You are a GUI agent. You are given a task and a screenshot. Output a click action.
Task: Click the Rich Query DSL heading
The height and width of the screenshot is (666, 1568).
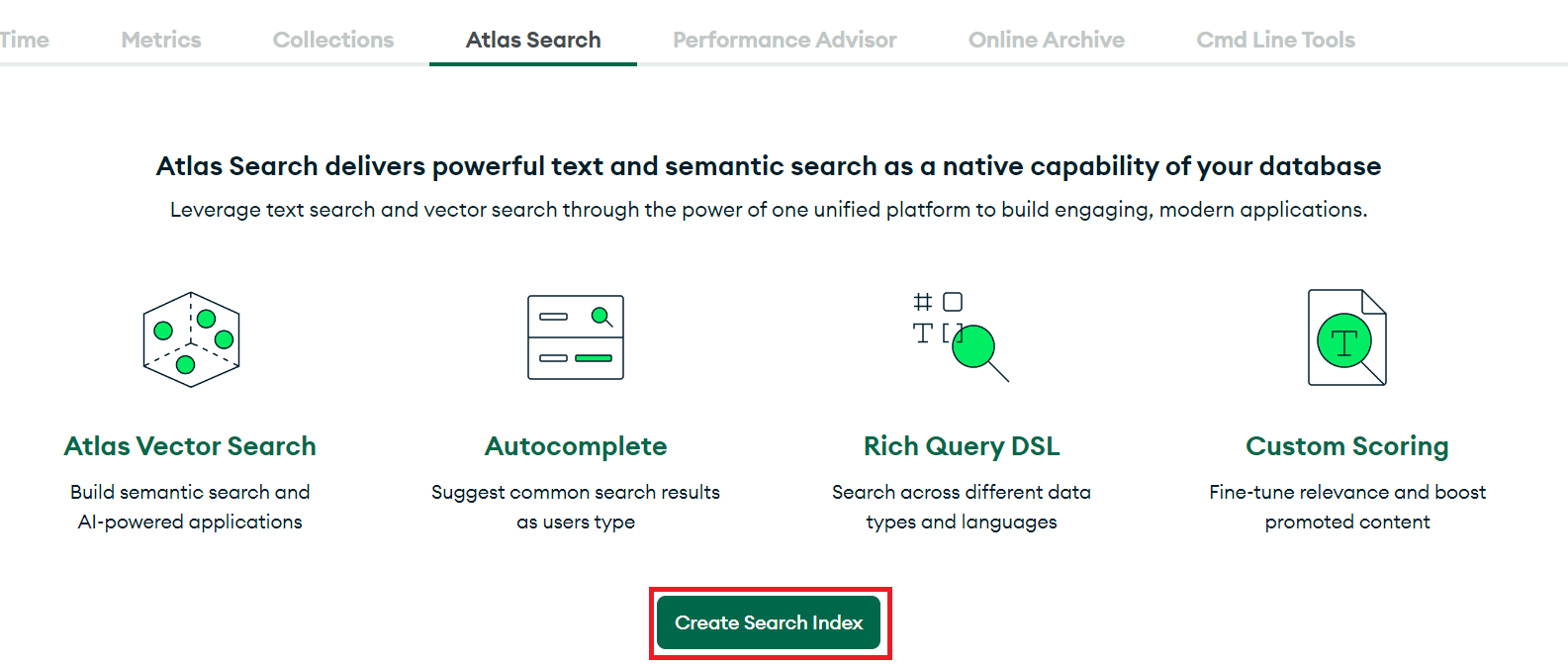(x=962, y=446)
